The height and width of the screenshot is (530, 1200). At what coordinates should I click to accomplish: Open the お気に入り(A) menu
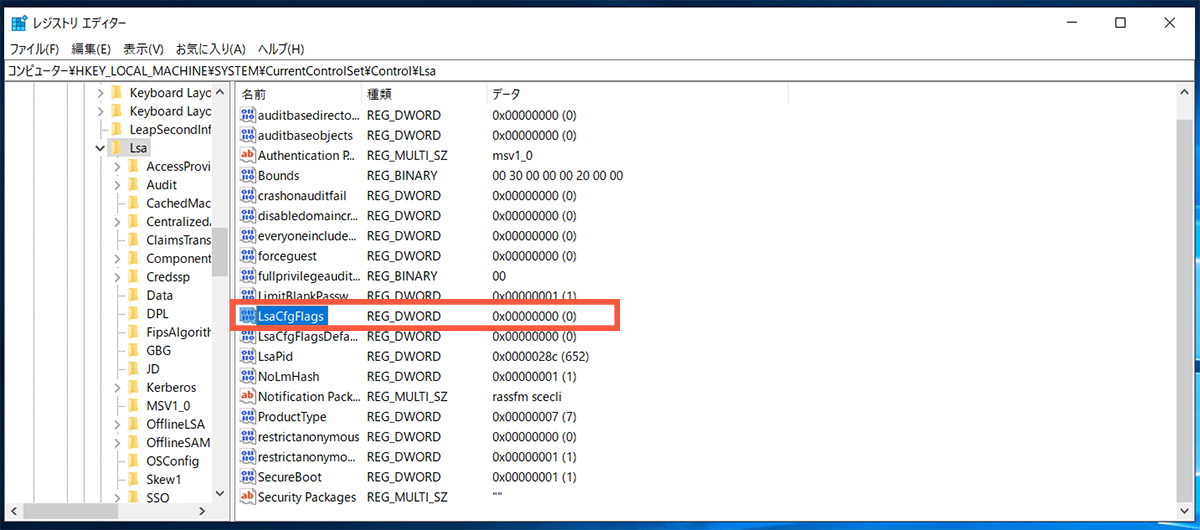point(210,49)
